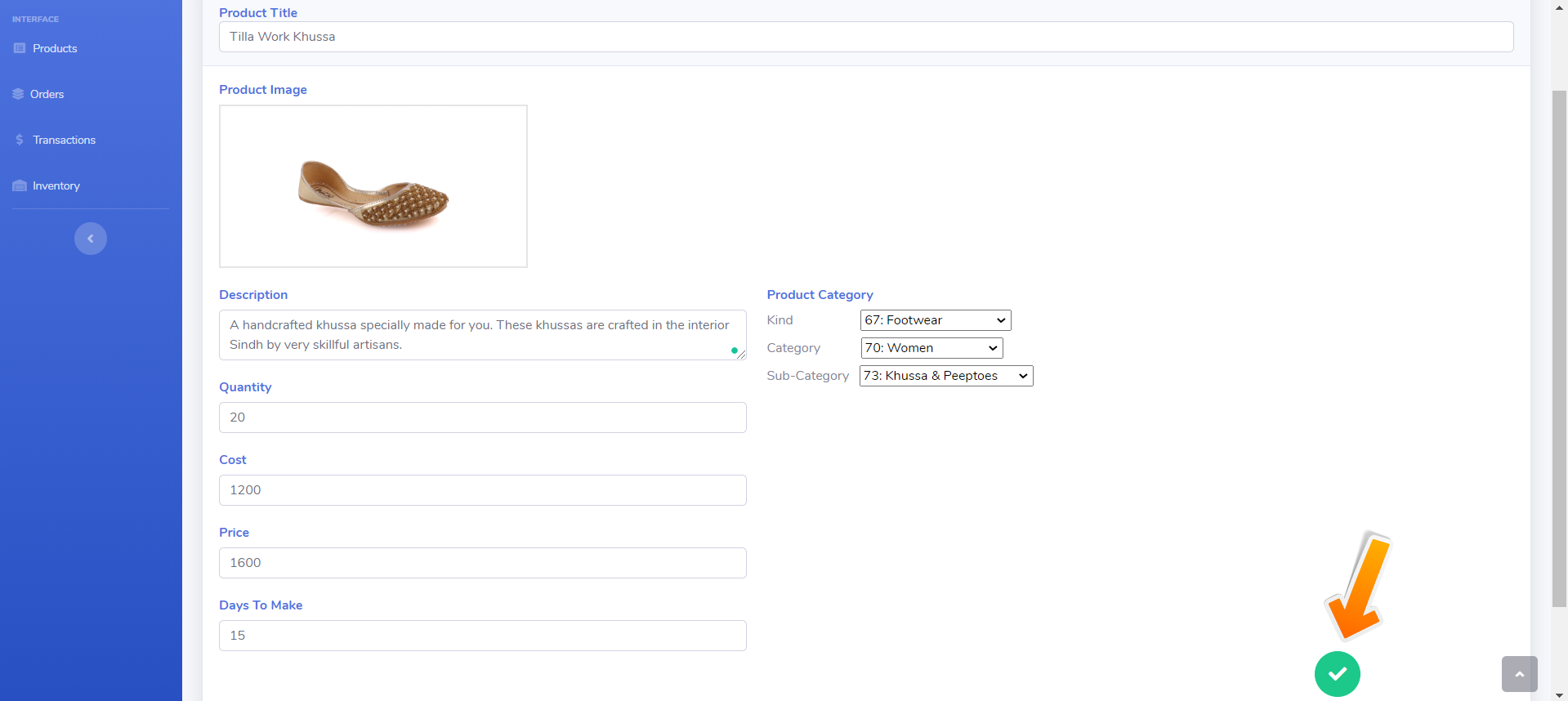Click the green indicator dot in description box
This screenshot has width=1568, height=701.
[x=734, y=350]
